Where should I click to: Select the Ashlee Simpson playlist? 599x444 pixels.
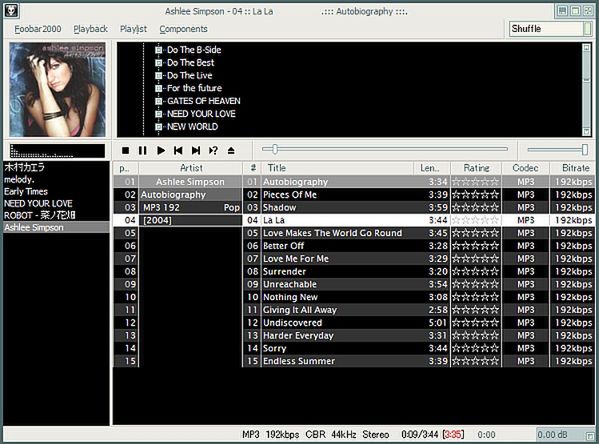coord(56,228)
